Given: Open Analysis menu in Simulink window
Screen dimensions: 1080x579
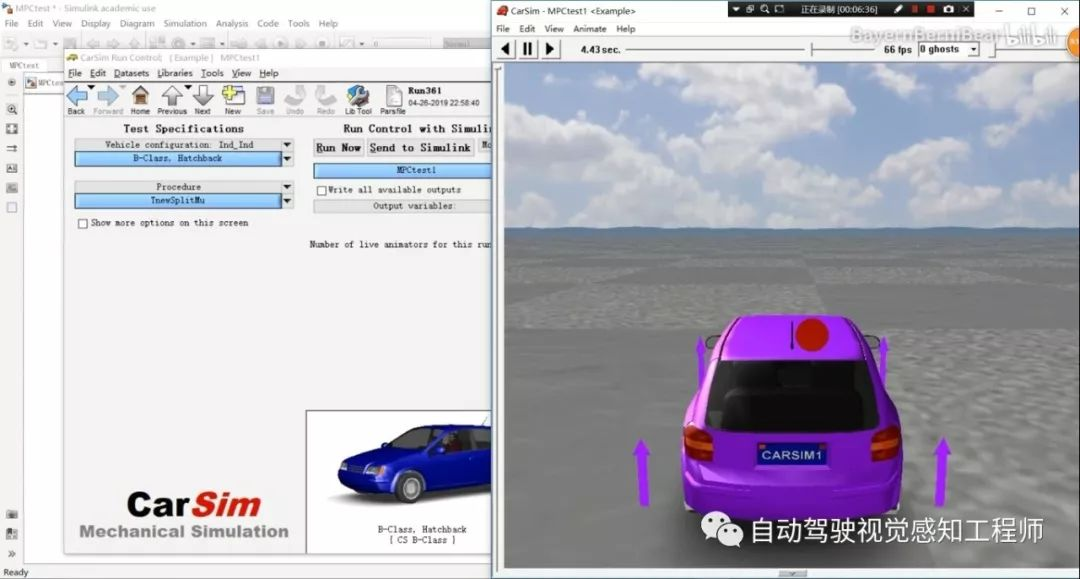Looking at the screenshot, I should [x=231, y=23].
